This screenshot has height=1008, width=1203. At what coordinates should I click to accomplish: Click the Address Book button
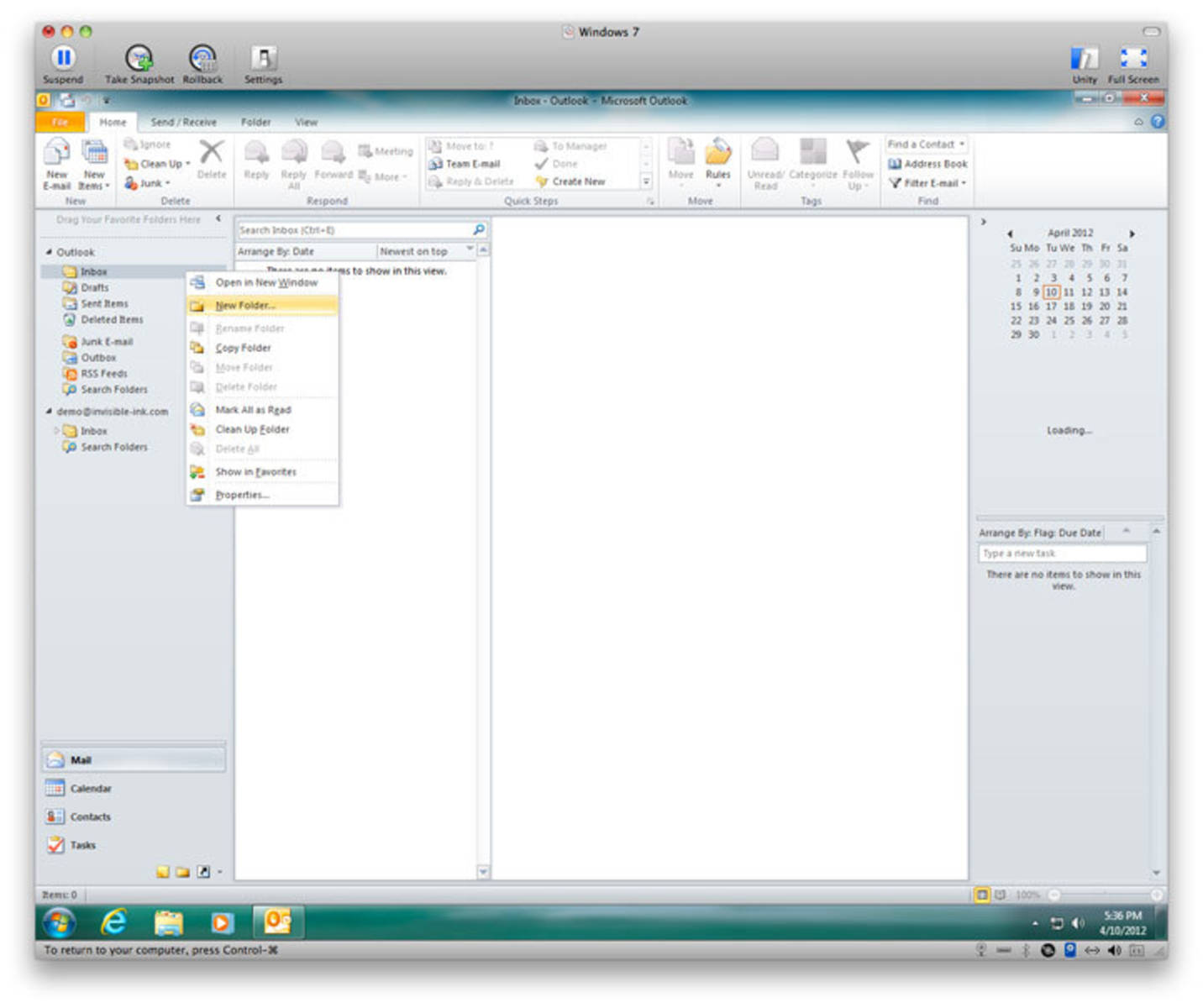[x=927, y=164]
